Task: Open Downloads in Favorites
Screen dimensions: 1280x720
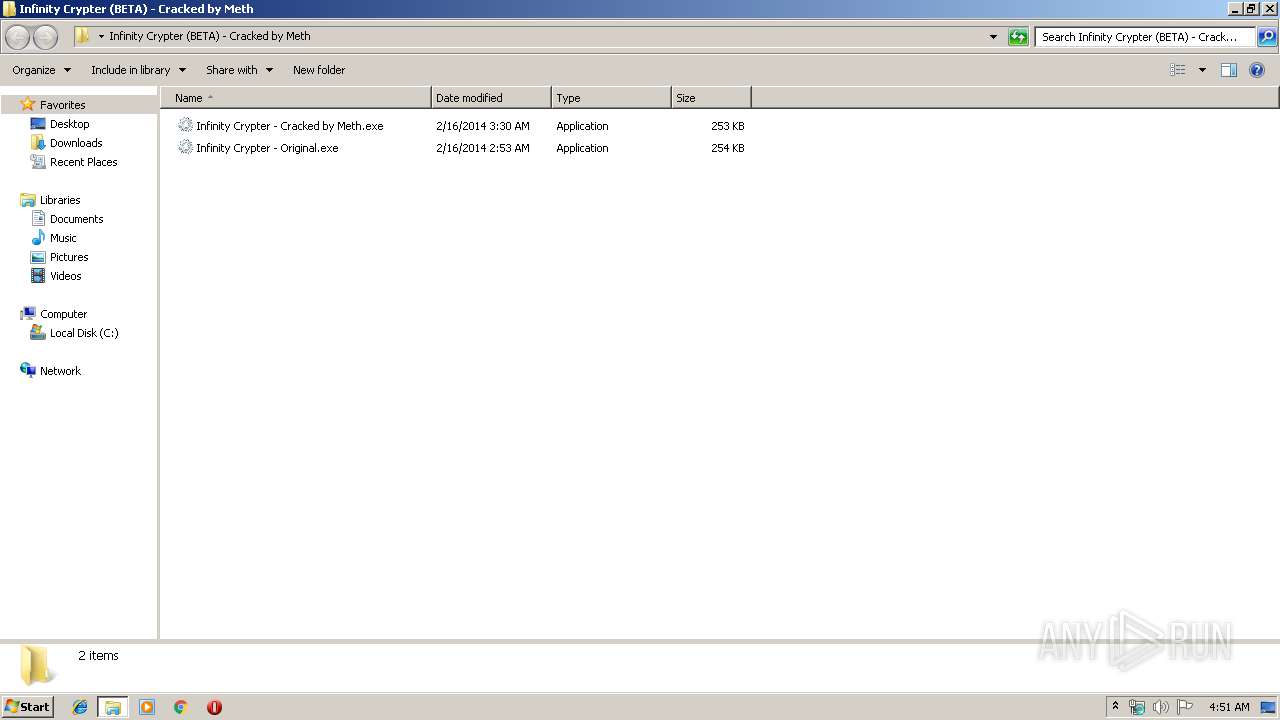Action: [76, 143]
